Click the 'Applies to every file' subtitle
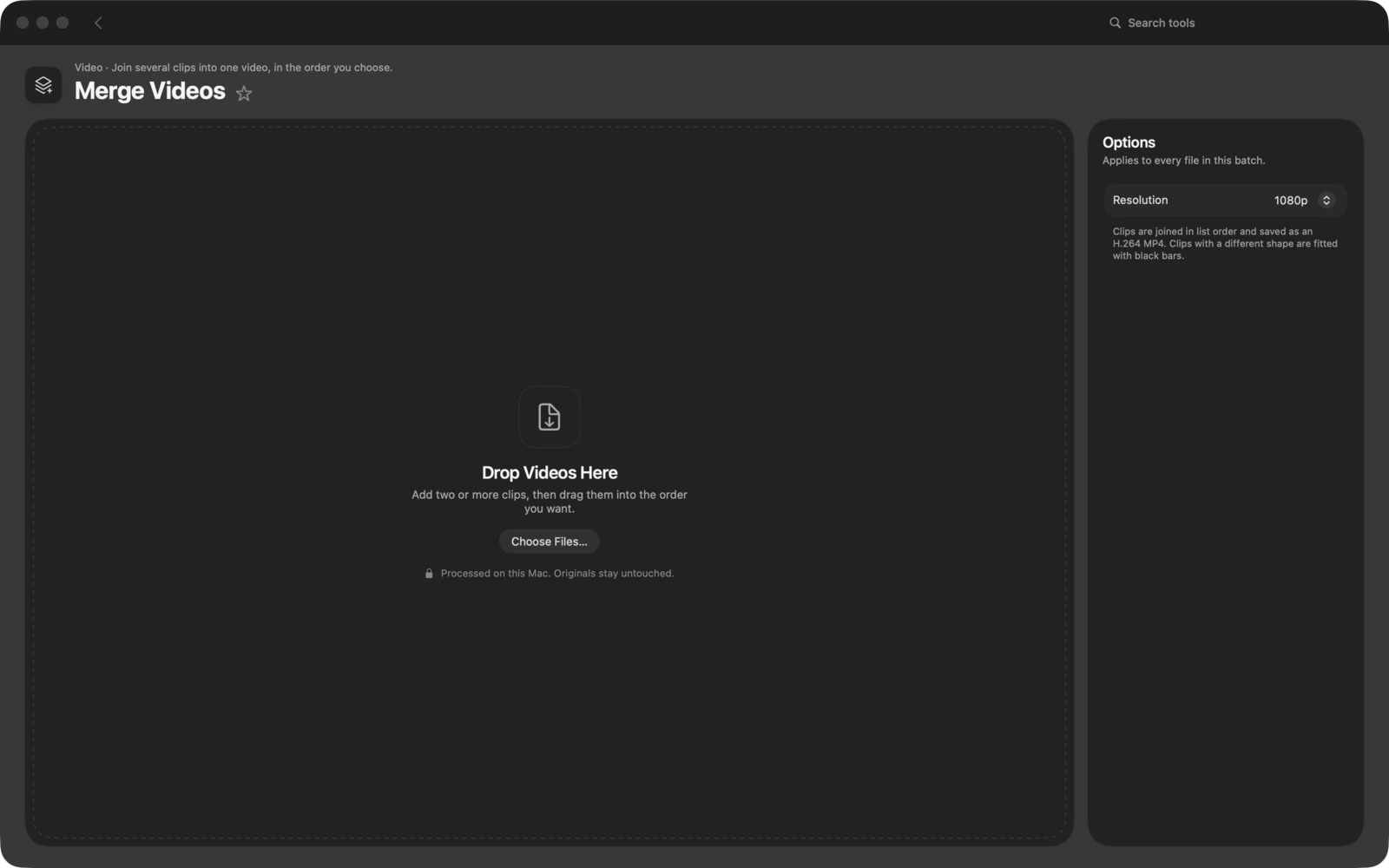 [1183, 161]
